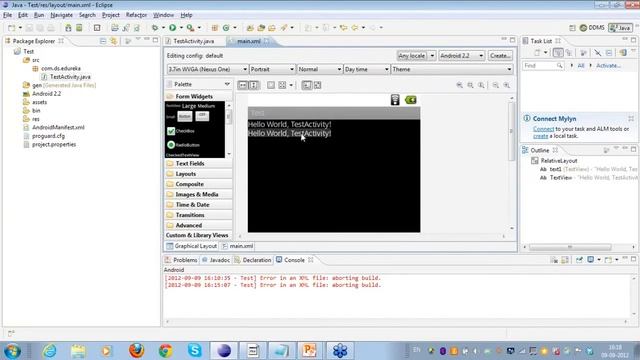The width and height of the screenshot is (640, 360).
Task: Click Focus on Workweek icon in Task List
Action: pyautogui.click(x=583, y=53)
